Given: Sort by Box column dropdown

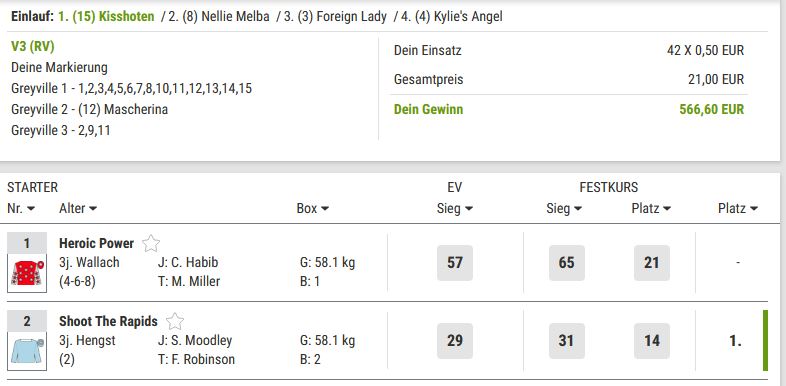Looking at the screenshot, I should click(x=313, y=209).
